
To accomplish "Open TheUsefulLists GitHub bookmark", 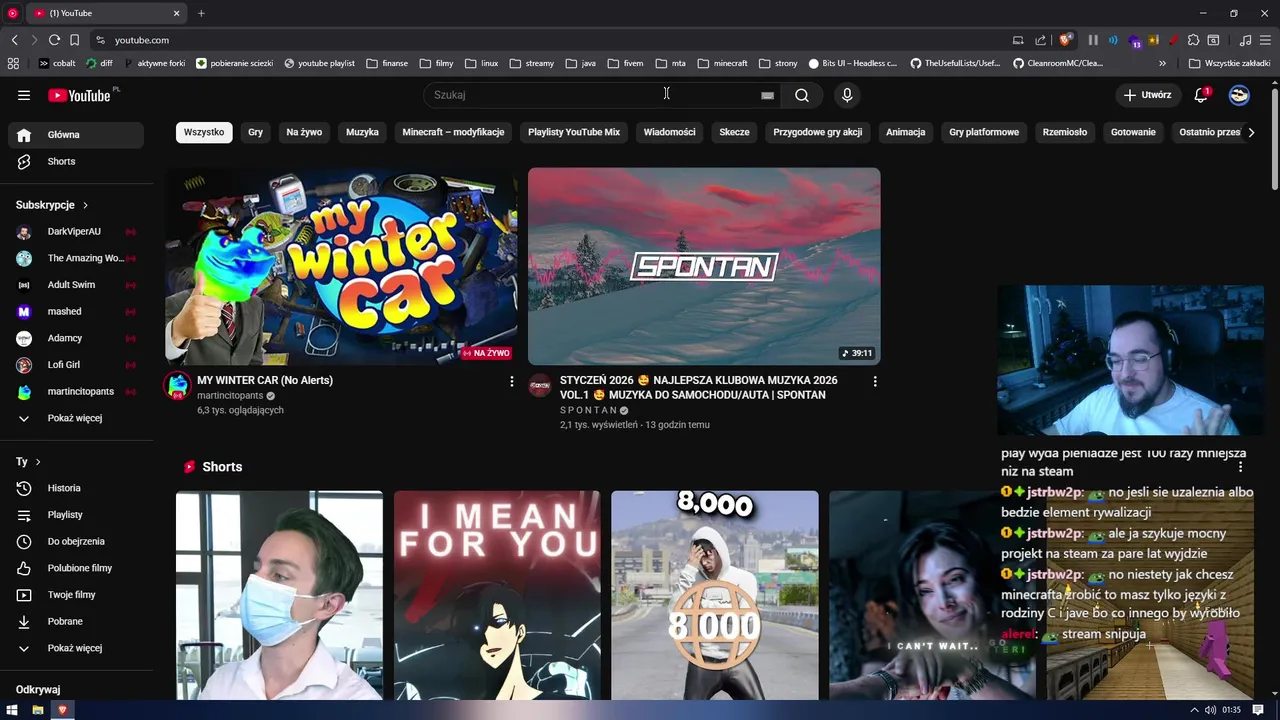I will coord(955,63).
